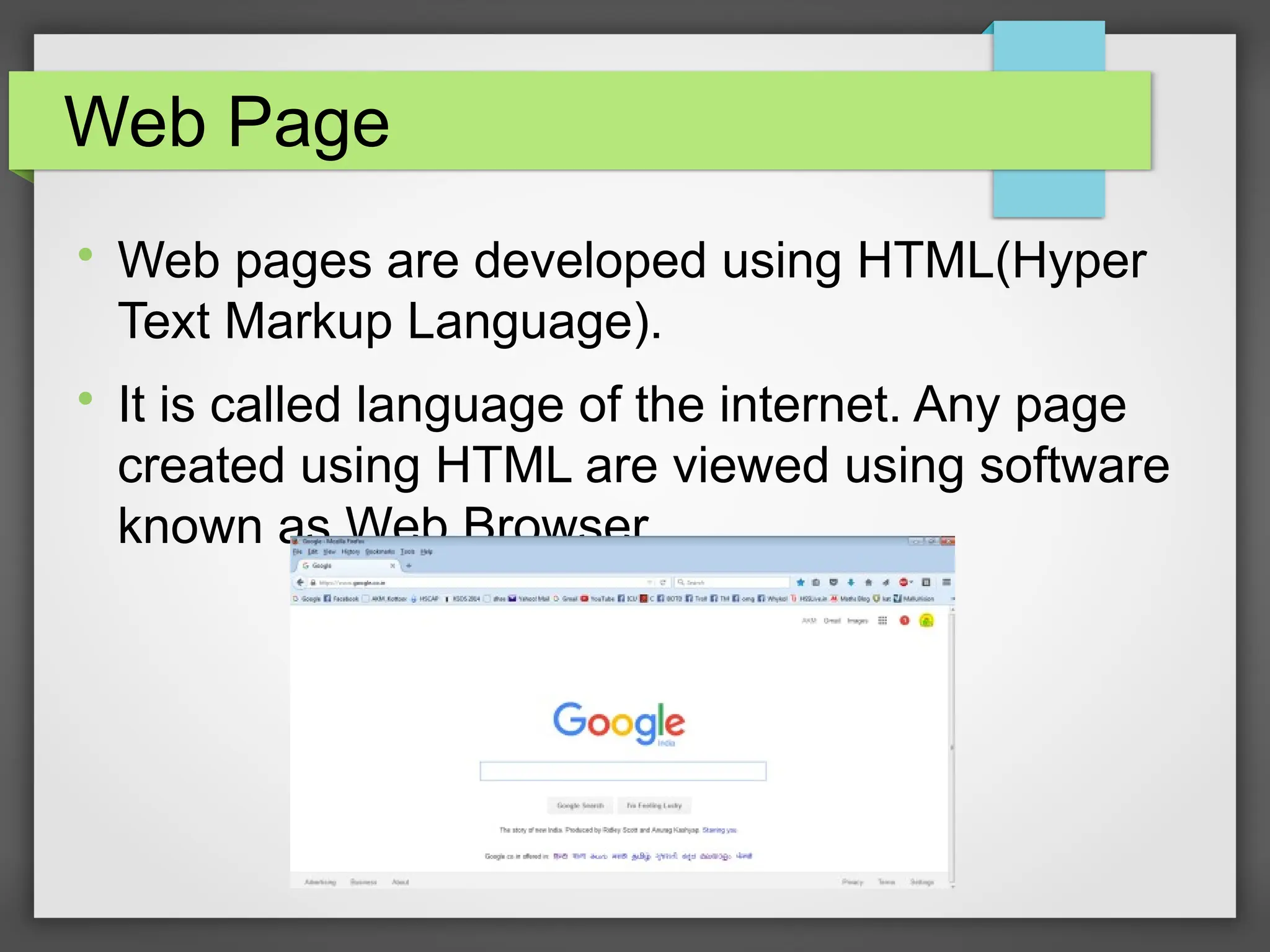Viewport: 1270px width, 952px height.
Task: Click the YouTube bookmark in bookmarks bar
Action: coord(598,599)
